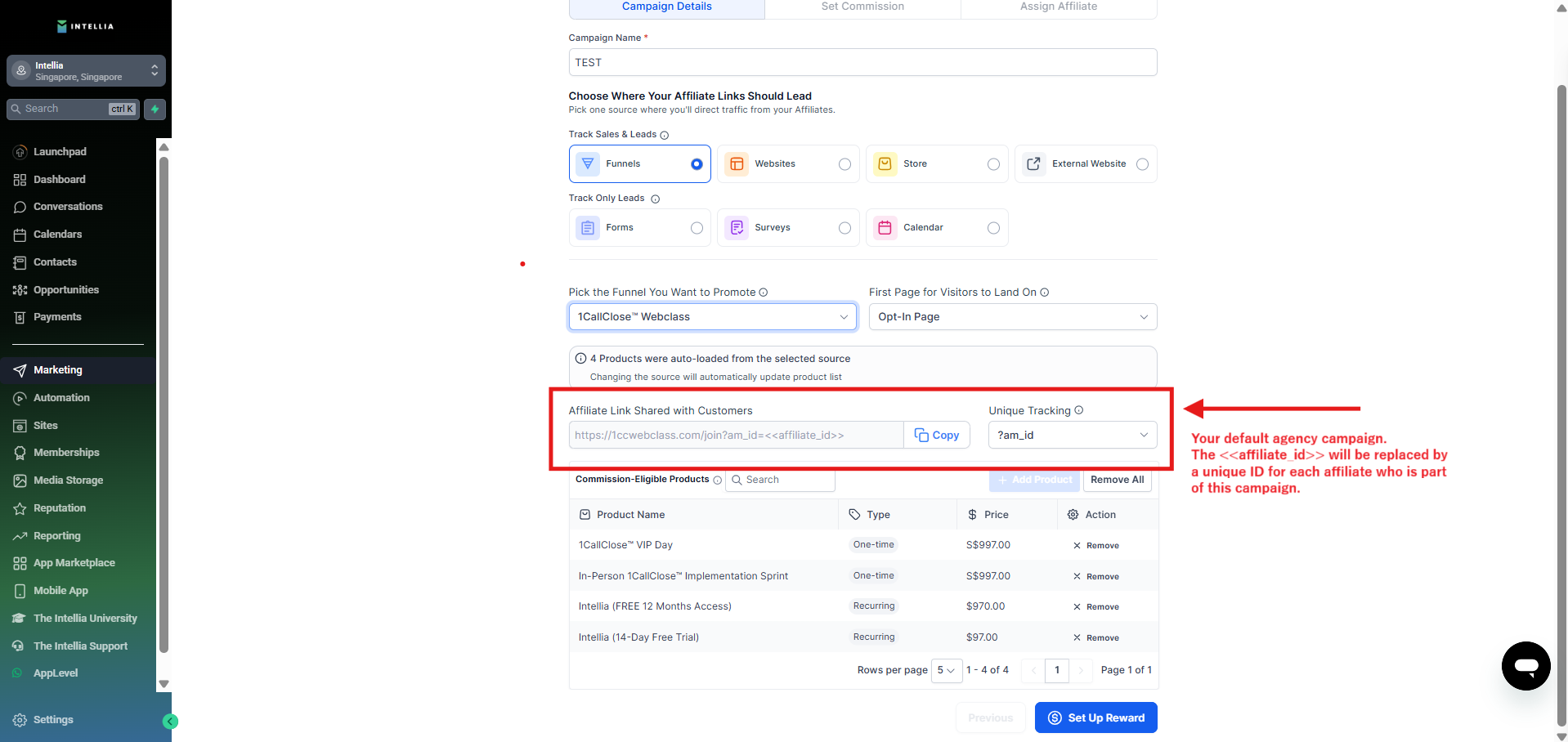Click the Launchpad icon in the sidebar

(x=20, y=152)
